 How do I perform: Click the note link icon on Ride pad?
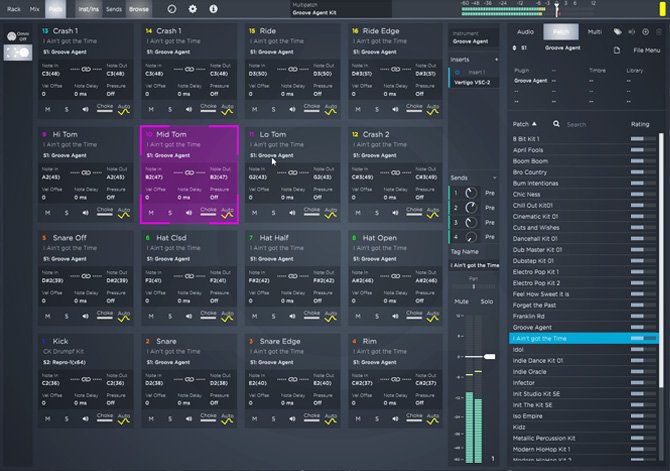pos(293,68)
